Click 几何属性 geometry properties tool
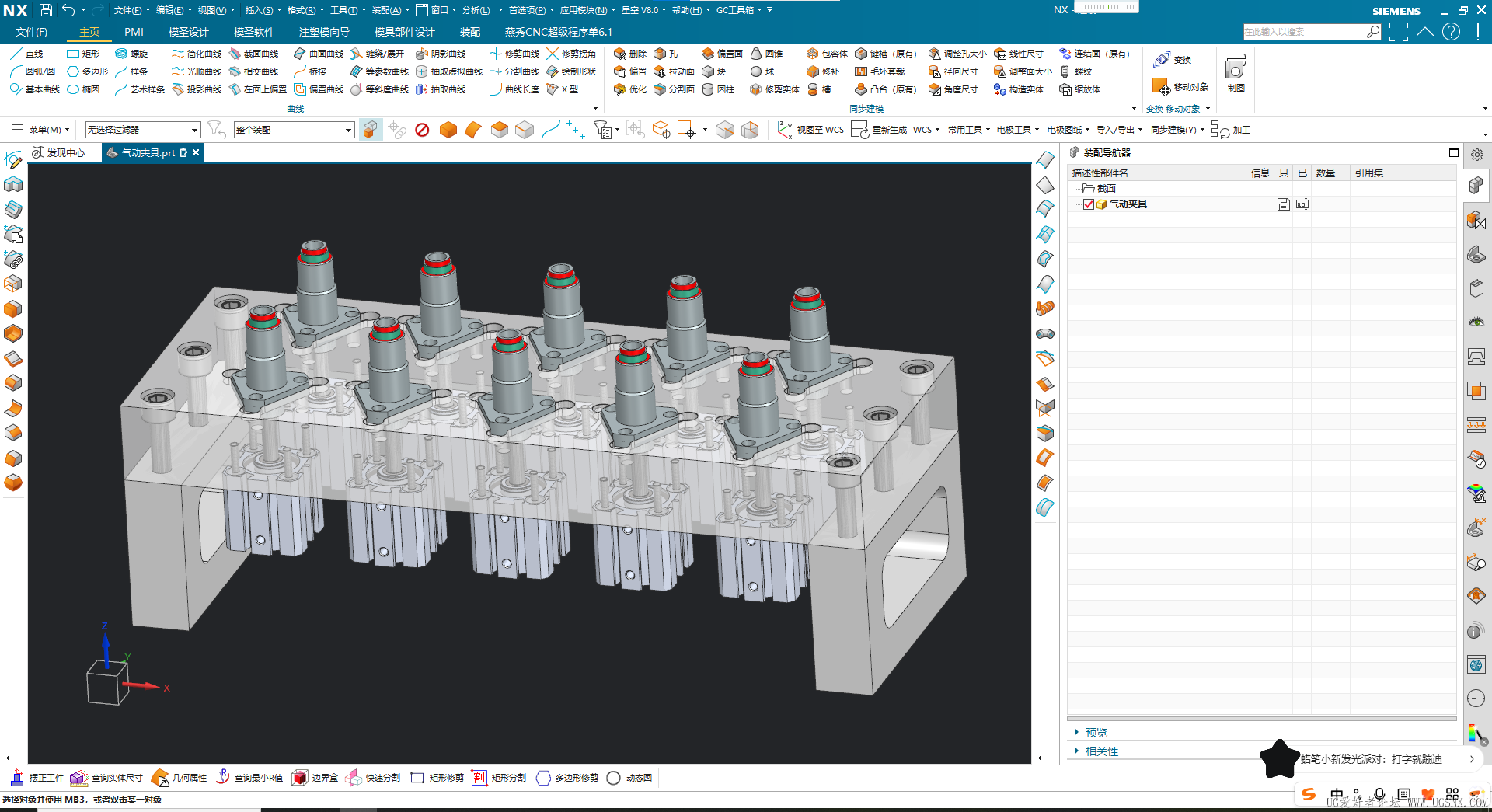Image resolution: width=1492 pixels, height=812 pixels. tap(180, 778)
